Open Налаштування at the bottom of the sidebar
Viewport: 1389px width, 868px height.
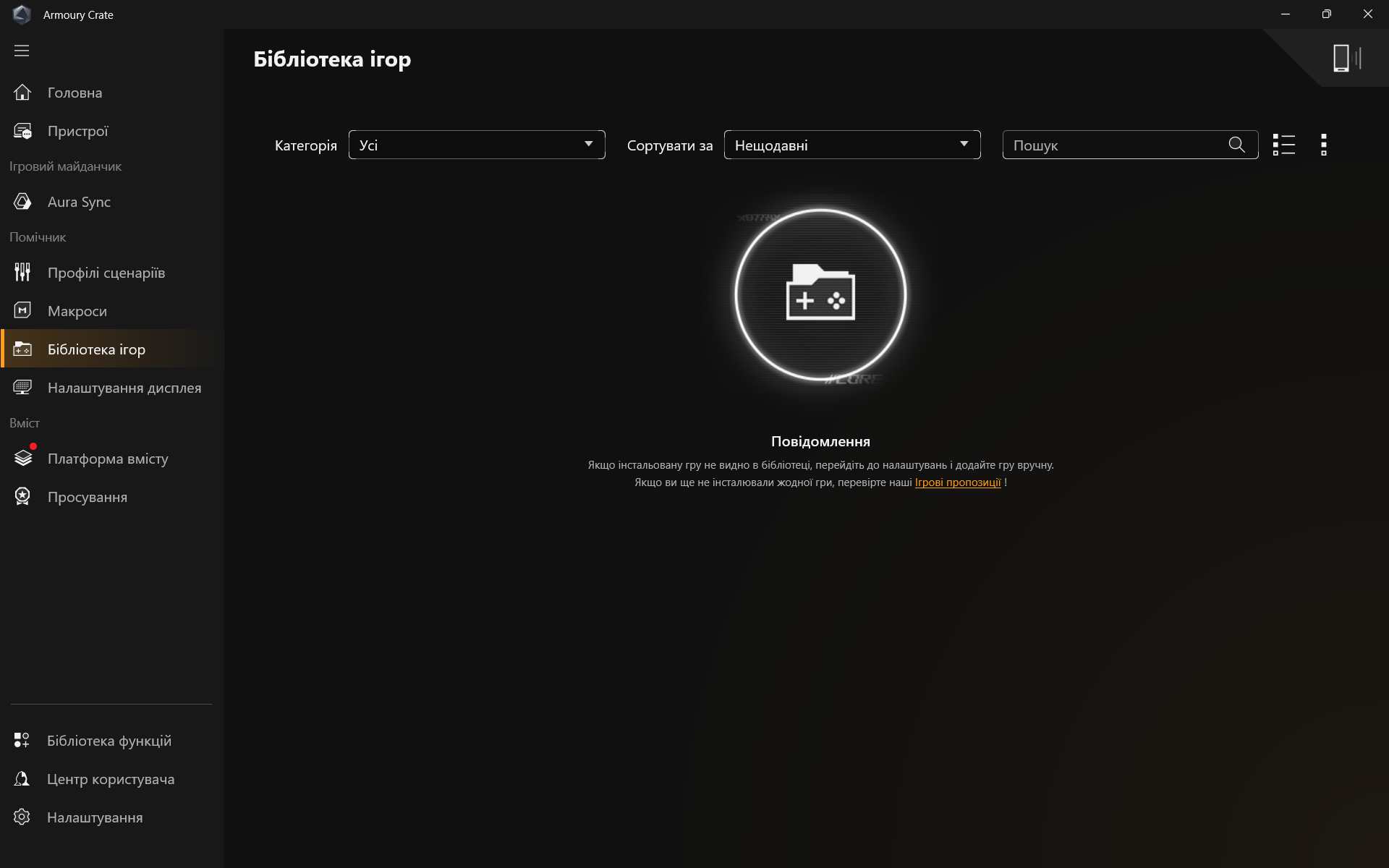pyautogui.click(x=94, y=817)
